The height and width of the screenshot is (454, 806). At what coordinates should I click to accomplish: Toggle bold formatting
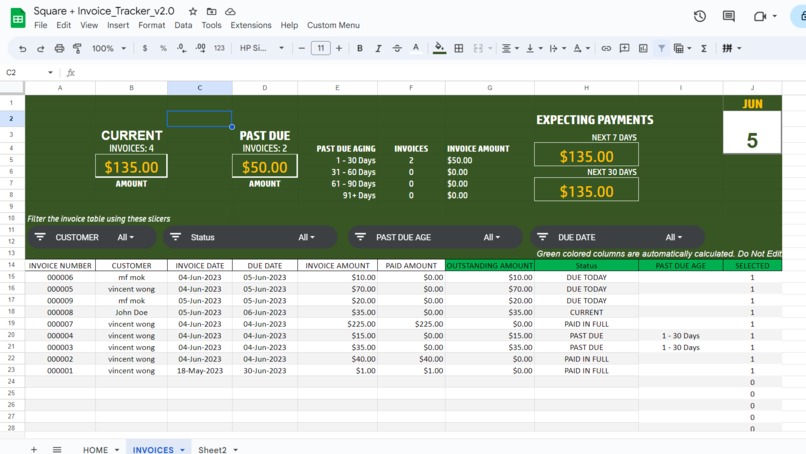(360, 48)
